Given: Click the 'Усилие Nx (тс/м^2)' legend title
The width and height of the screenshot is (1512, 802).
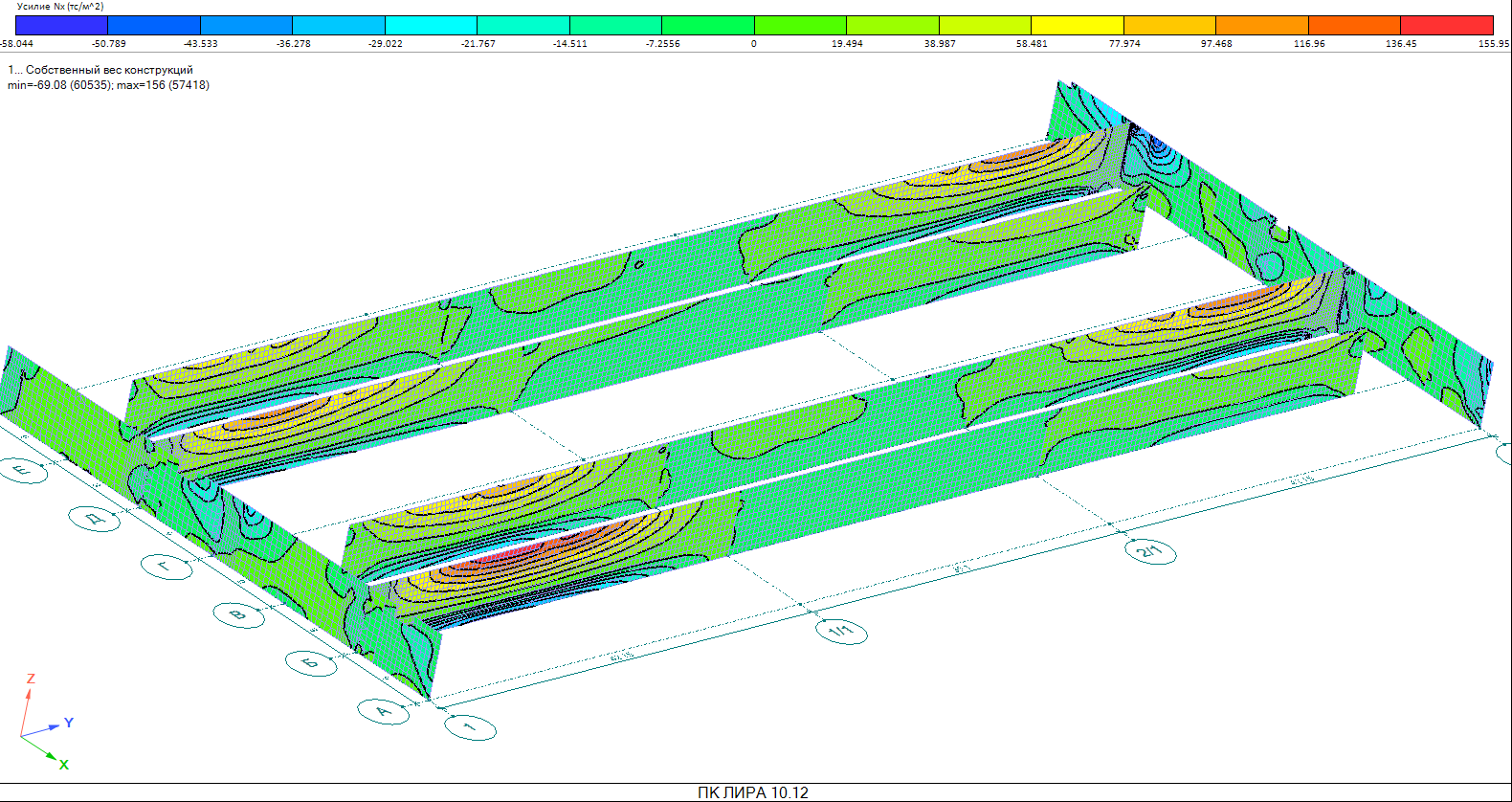Looking at the screenshot, I should coord(60,7).
